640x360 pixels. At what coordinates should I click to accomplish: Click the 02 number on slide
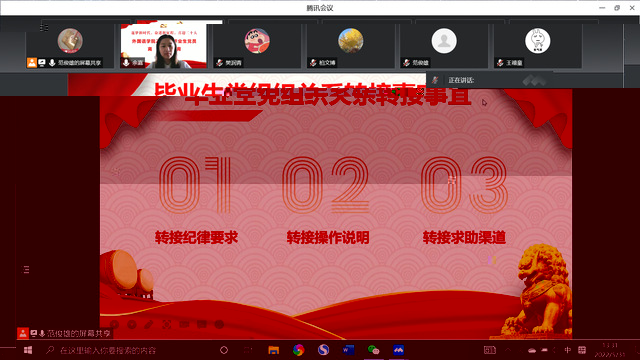pos(325,185)
